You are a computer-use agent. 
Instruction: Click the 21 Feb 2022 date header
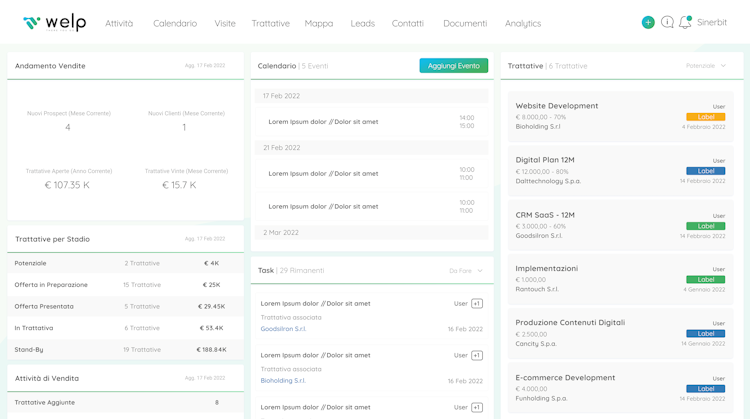click(372, 148)
